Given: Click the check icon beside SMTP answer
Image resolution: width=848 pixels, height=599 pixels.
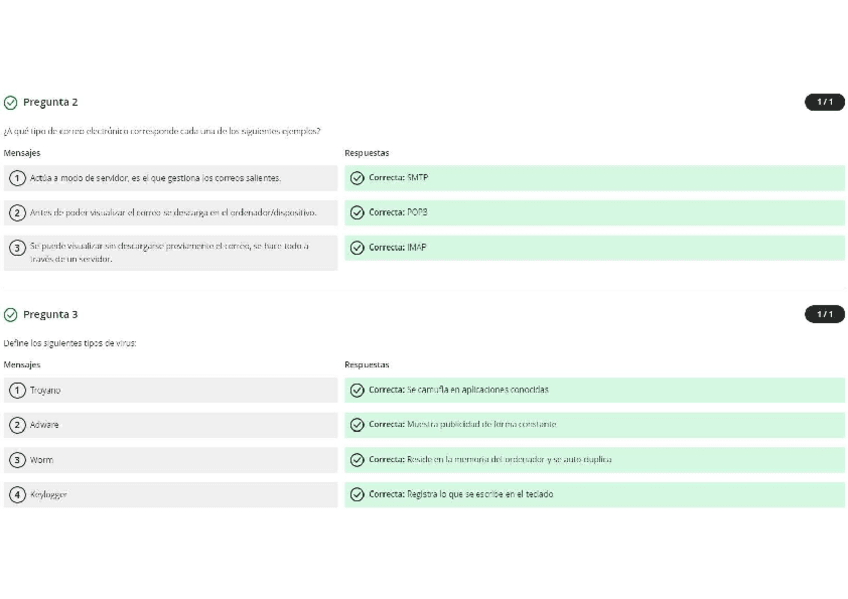Looking at the screenshot, I should 357,178.
